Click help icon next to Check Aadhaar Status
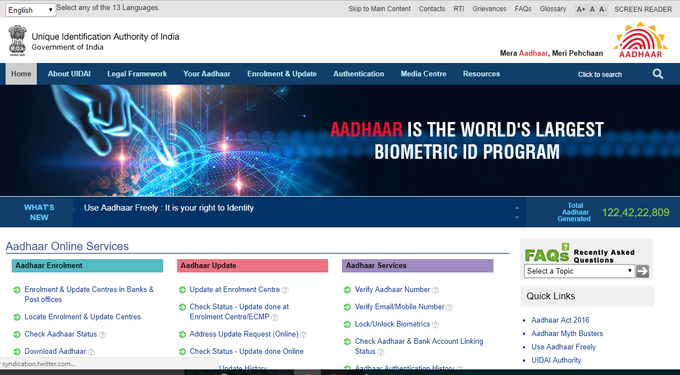The height and width of the screenshot is (375, 680). [102, 335]
